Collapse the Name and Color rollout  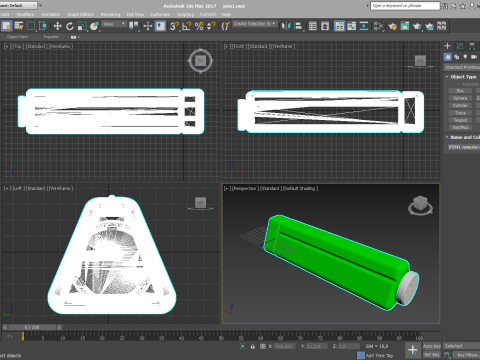pyautogui.click(x=463, y=137)
